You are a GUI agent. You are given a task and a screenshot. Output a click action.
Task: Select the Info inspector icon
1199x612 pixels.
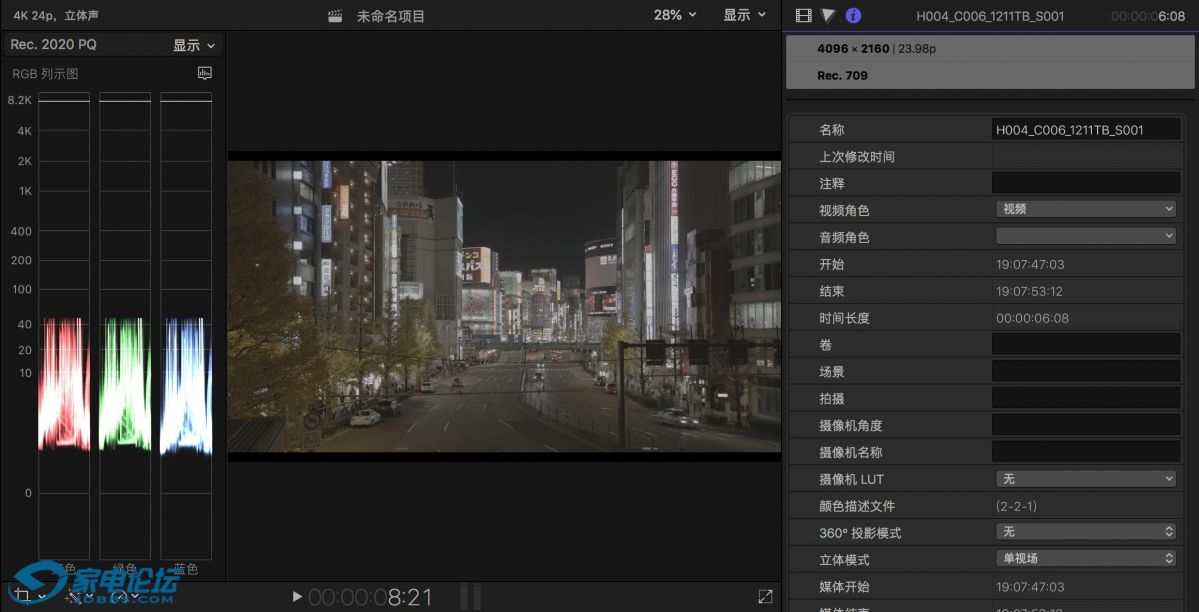click(x=853, y=15)
